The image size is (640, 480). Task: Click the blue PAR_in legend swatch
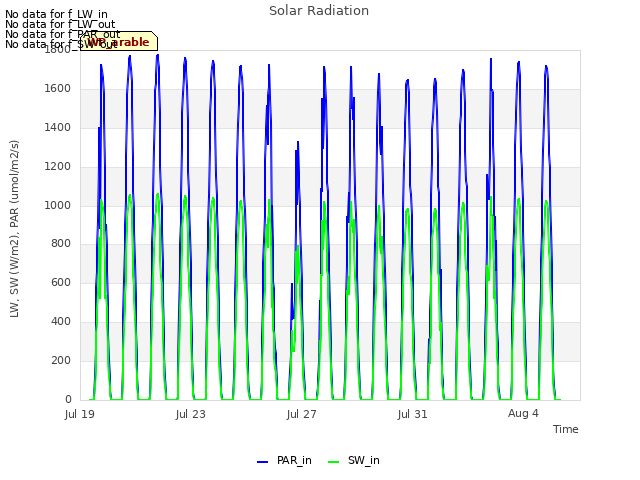pos(262,462)
